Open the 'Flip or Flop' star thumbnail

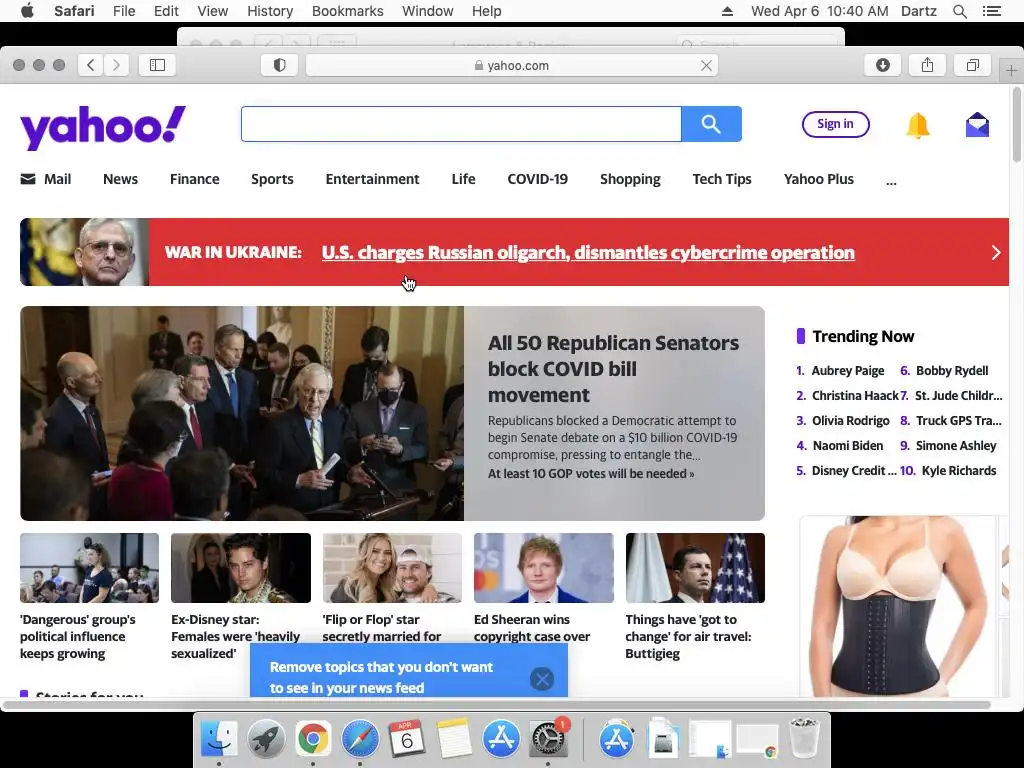click(392, 568)
